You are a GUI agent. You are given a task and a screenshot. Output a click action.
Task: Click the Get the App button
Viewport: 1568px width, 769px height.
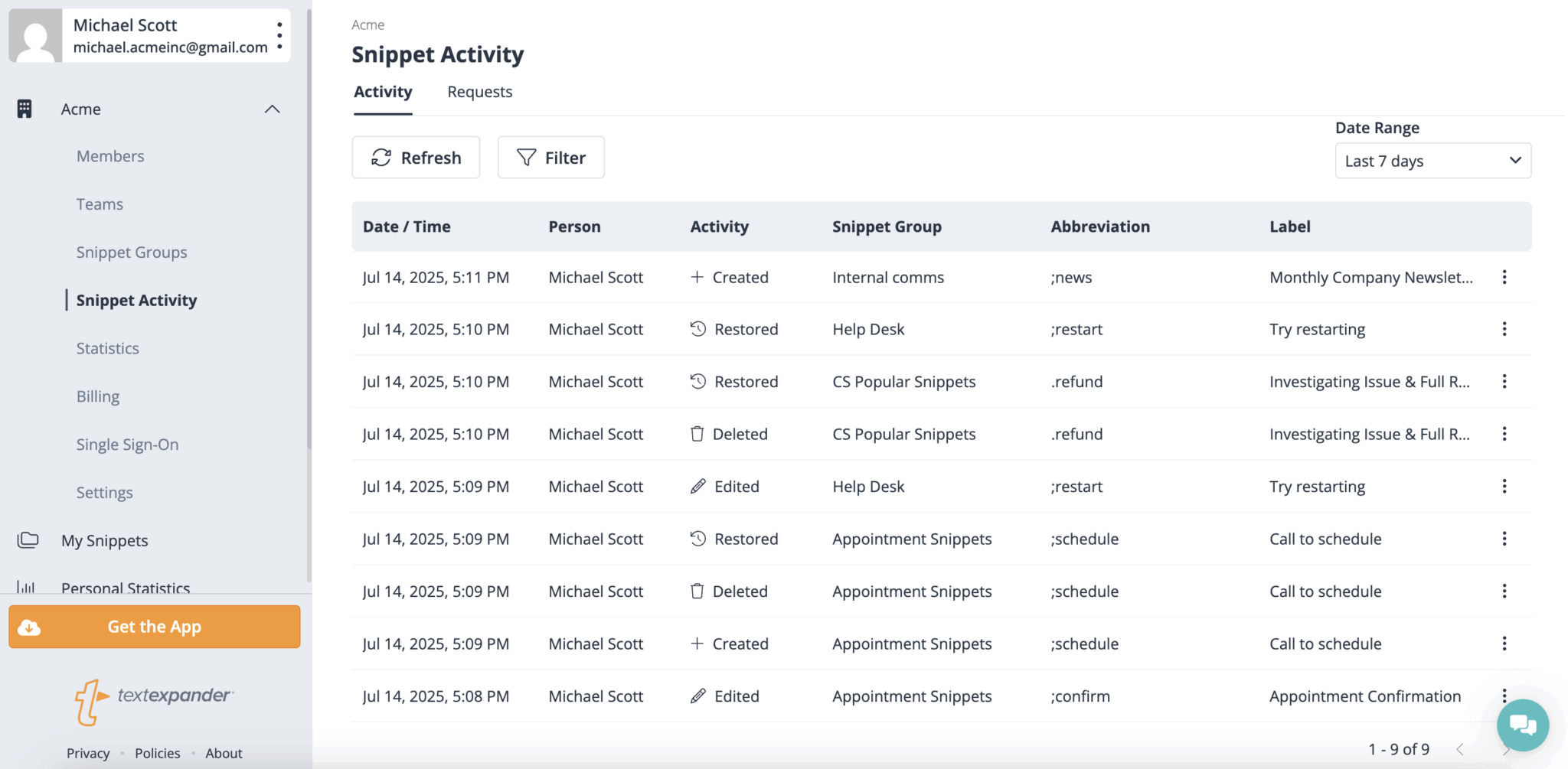coord(155,627)
